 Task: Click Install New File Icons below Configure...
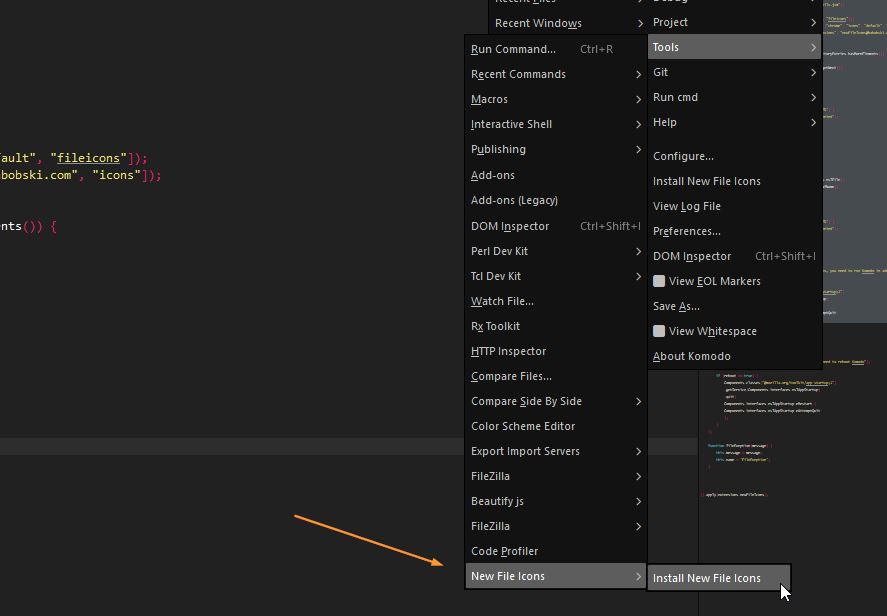click(735, 181)
